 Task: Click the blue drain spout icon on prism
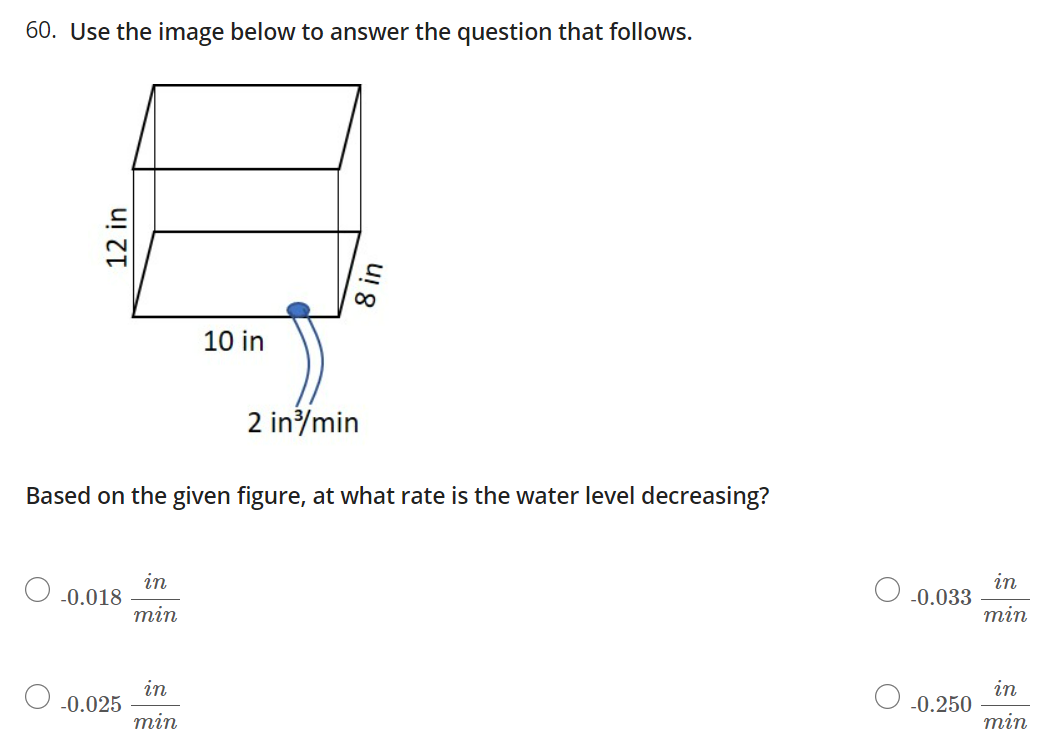(299, 307)
